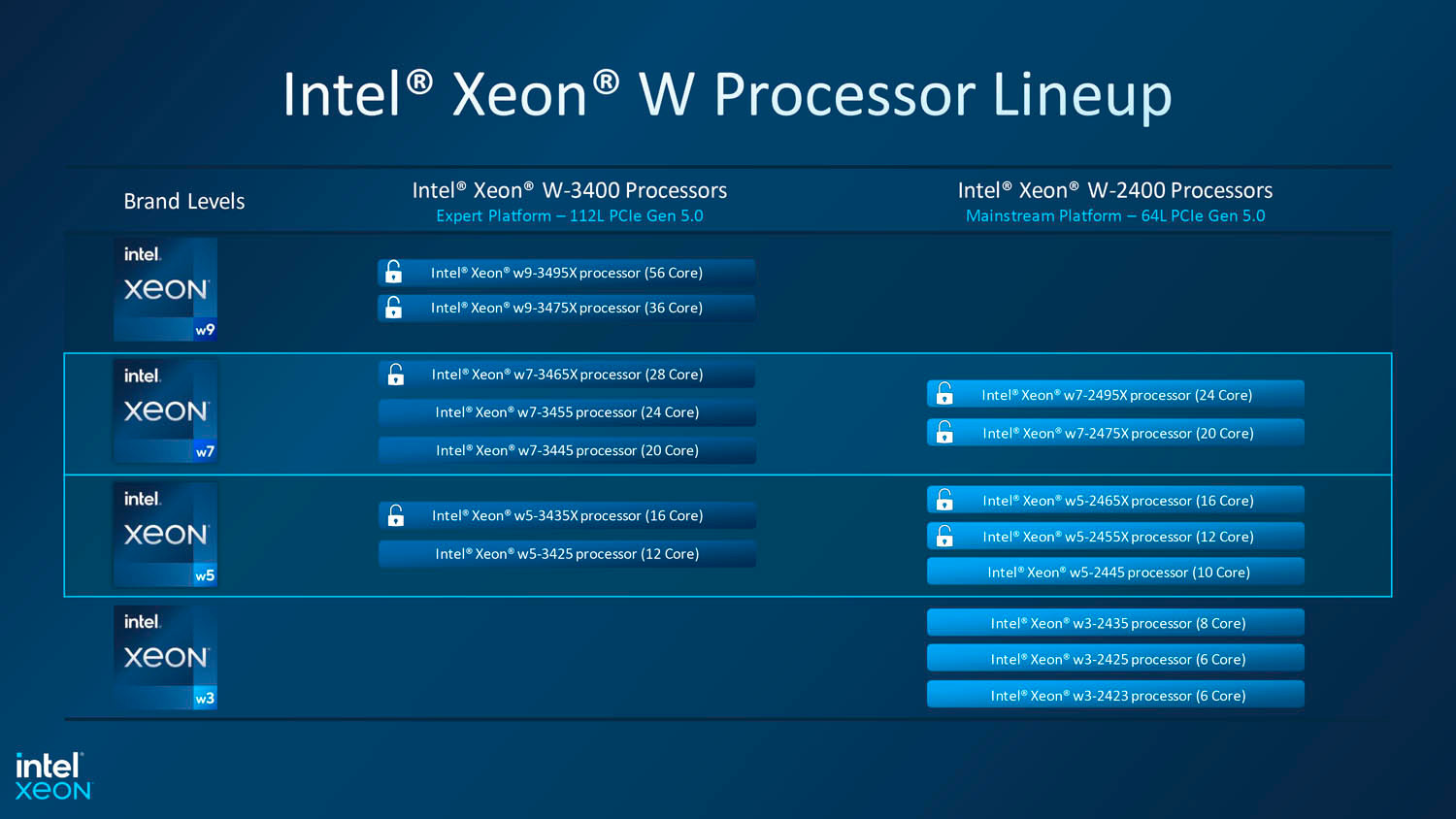Image resolution: width=1456 pixels, height=819 pixels.
Task: Select the w3-2423 processor (6 Core) bar
Action: tap(1116, 695)
